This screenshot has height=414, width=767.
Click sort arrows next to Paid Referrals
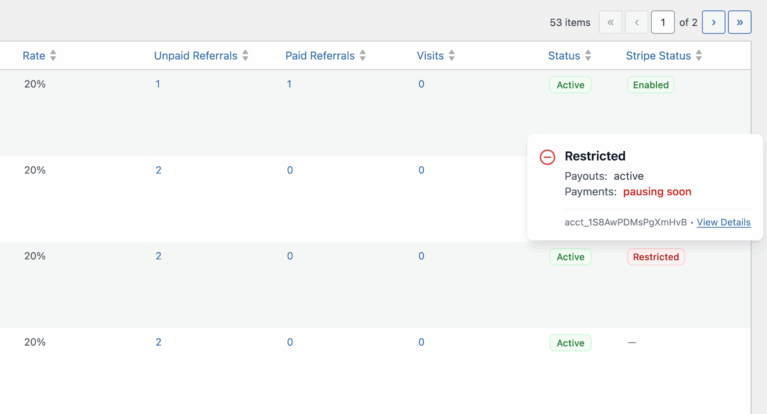click(363, 56)
